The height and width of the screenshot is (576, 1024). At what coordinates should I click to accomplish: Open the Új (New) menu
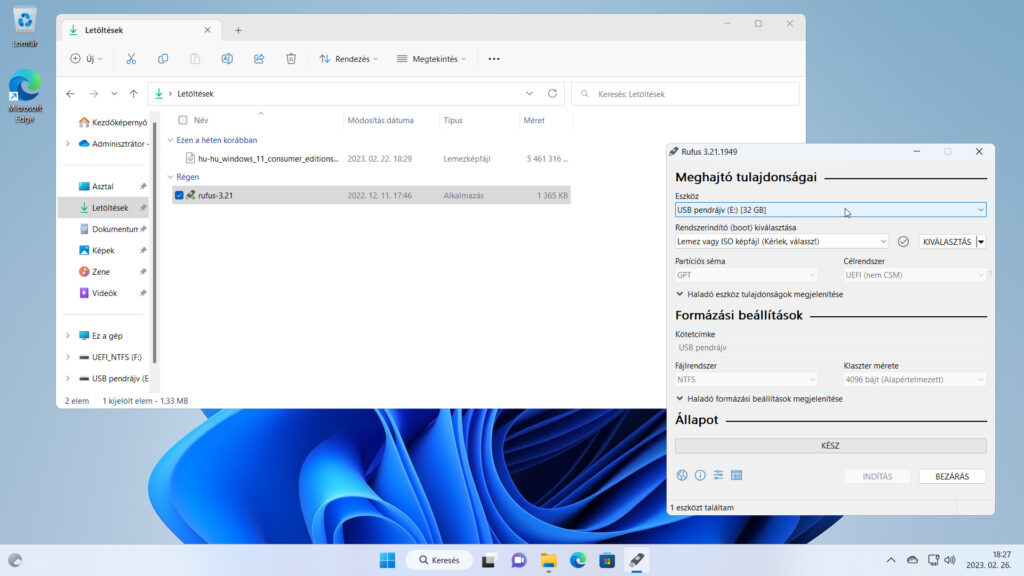[x=86, y=59]
